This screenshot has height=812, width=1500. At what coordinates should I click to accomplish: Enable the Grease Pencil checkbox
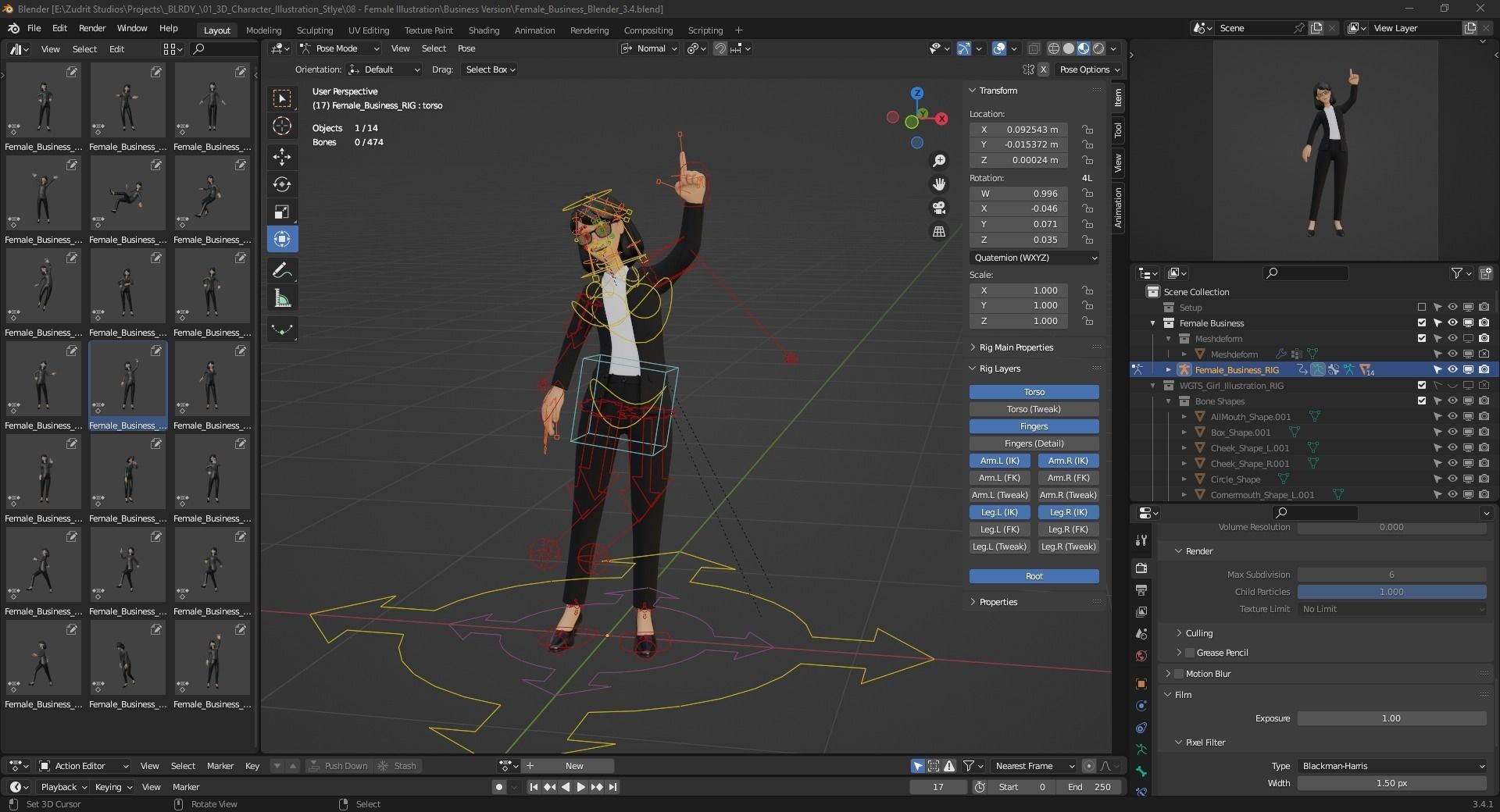click(1190, 653)
